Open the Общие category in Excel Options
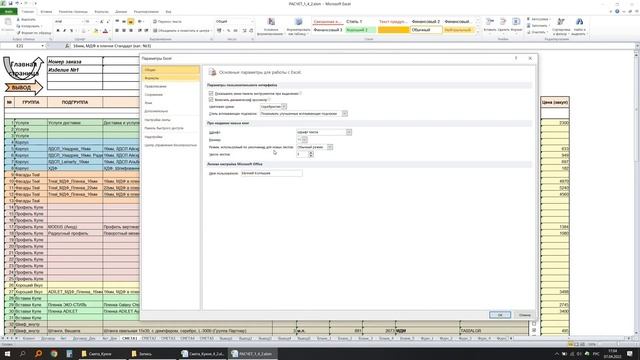 (171, 70)
